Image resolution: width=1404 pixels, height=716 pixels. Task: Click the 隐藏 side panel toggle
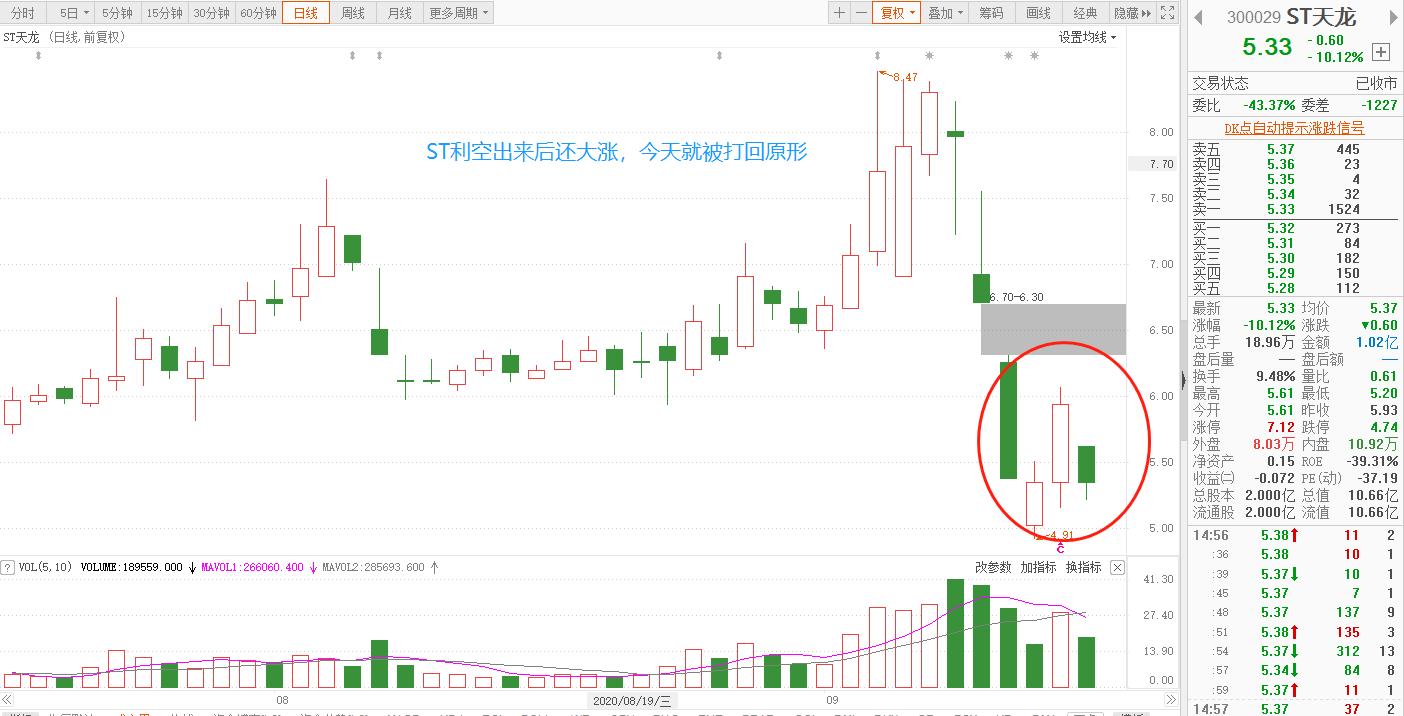point(1132,13)
